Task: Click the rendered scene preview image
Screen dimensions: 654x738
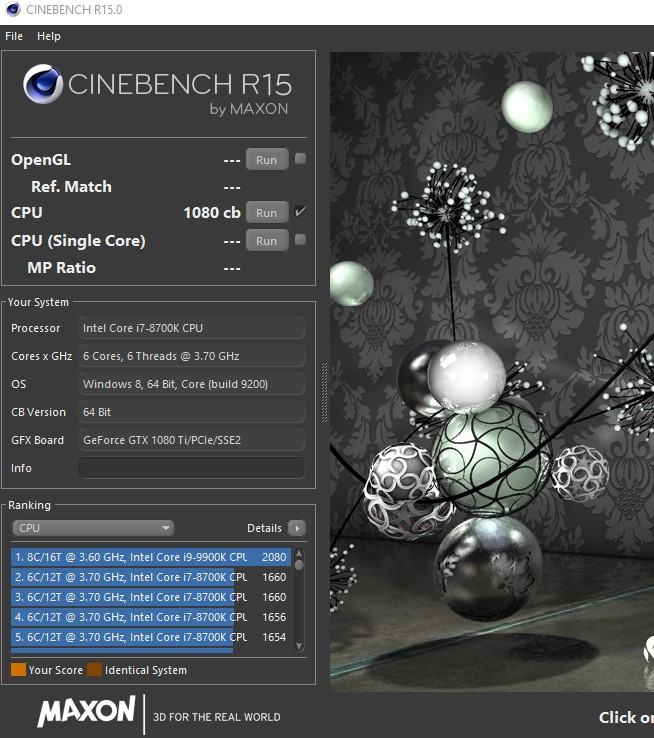Action: pyautogui.click(x=492, y=371)
